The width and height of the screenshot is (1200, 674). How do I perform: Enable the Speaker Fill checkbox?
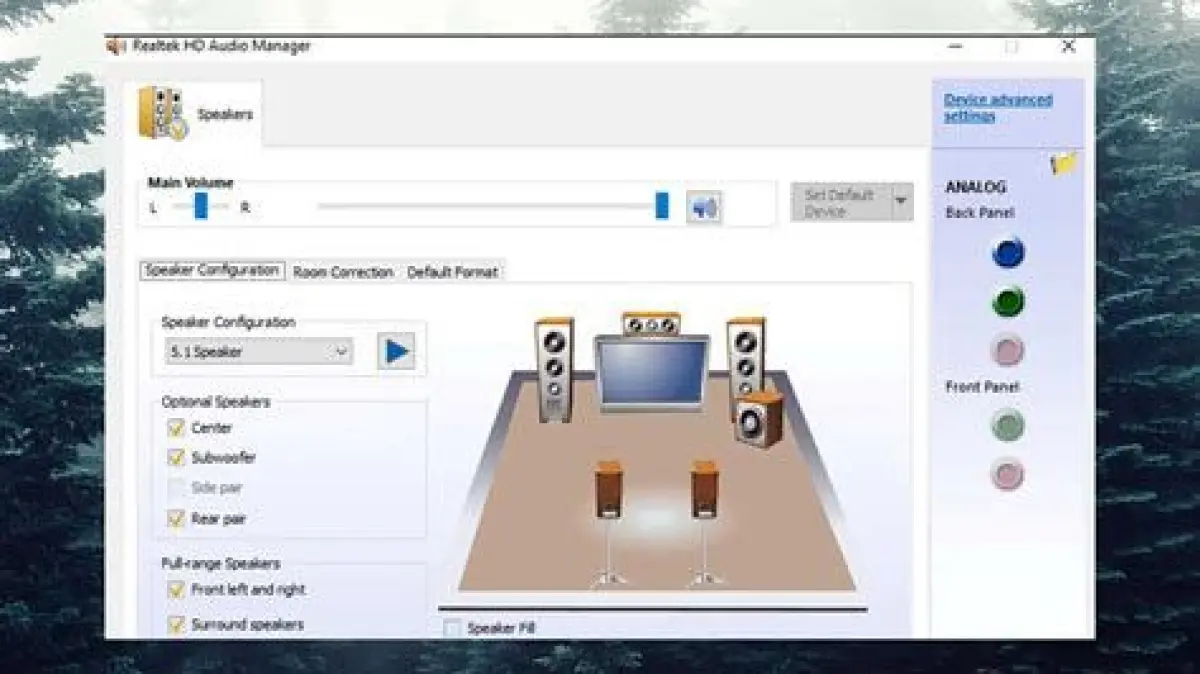coord(452,628)
